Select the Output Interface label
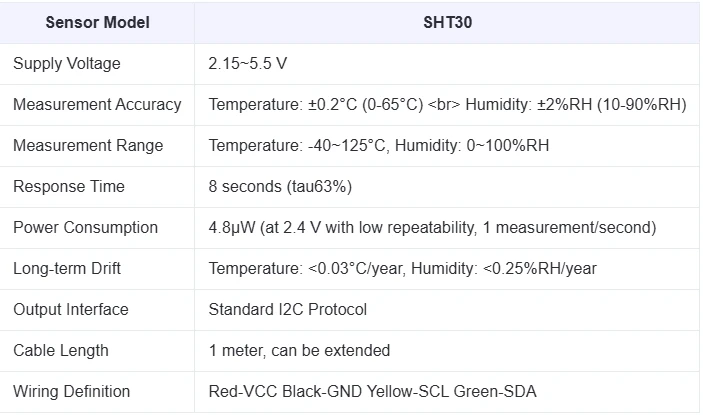 pyautogui.click(x=71, y=310)
